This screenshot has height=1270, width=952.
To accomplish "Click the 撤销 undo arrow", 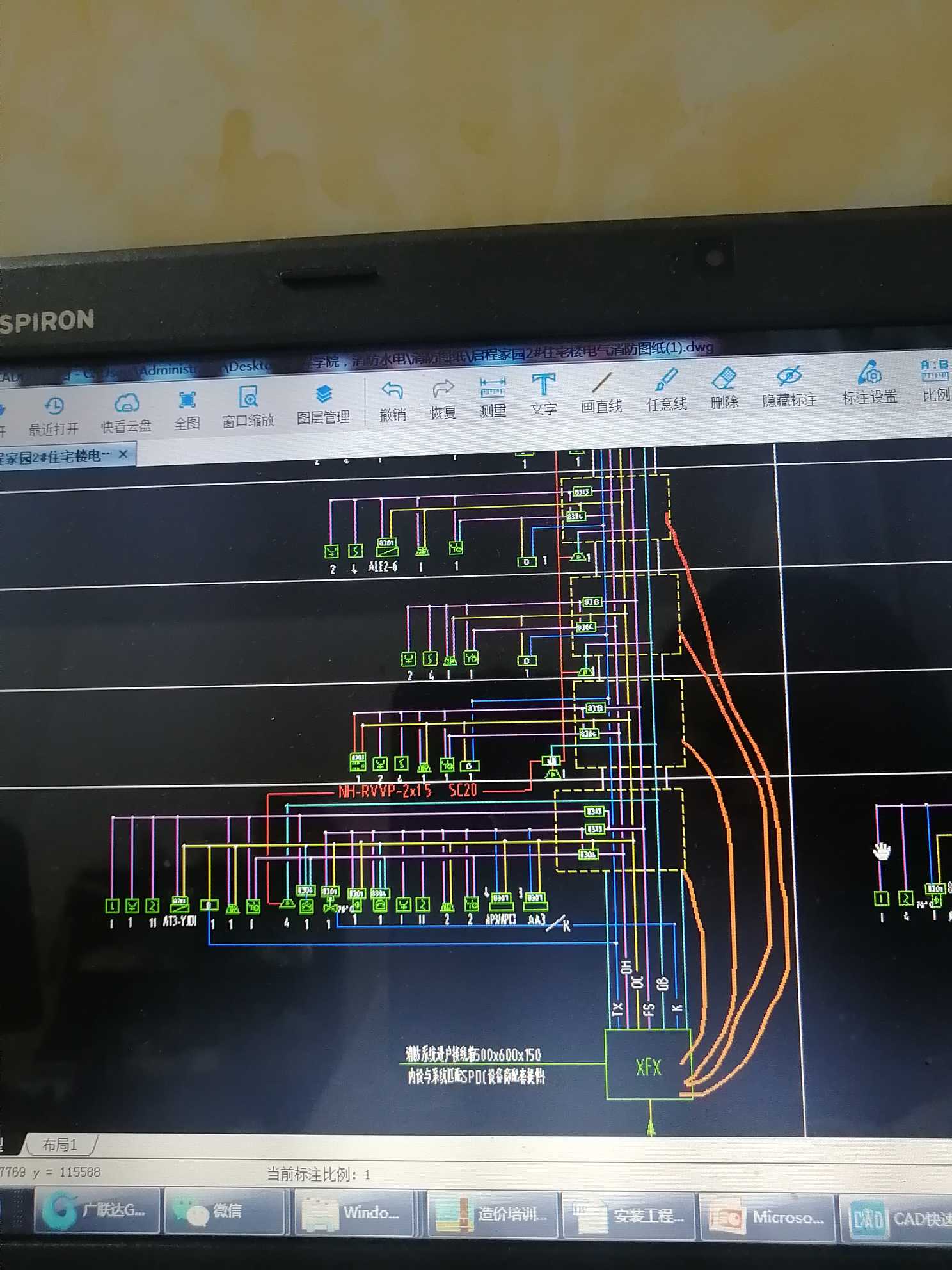I will click(392, 401).
